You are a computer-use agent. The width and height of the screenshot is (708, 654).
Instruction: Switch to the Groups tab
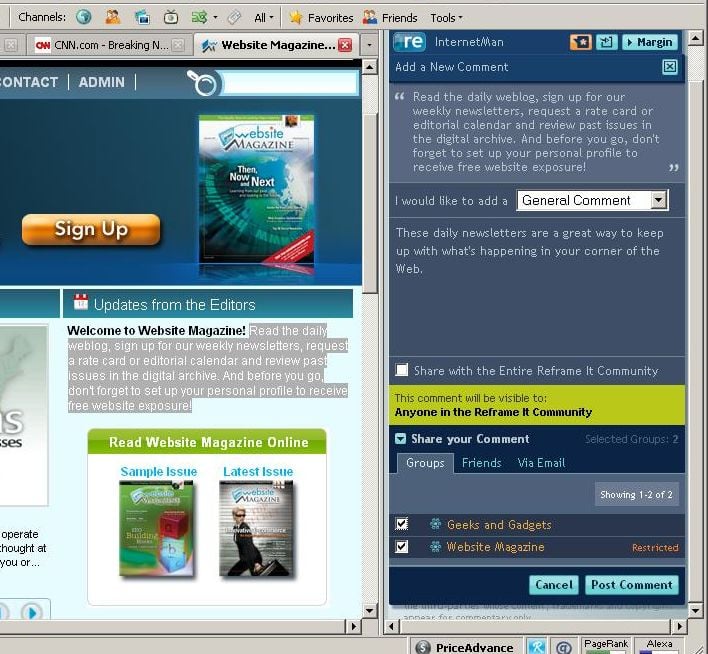425,463
